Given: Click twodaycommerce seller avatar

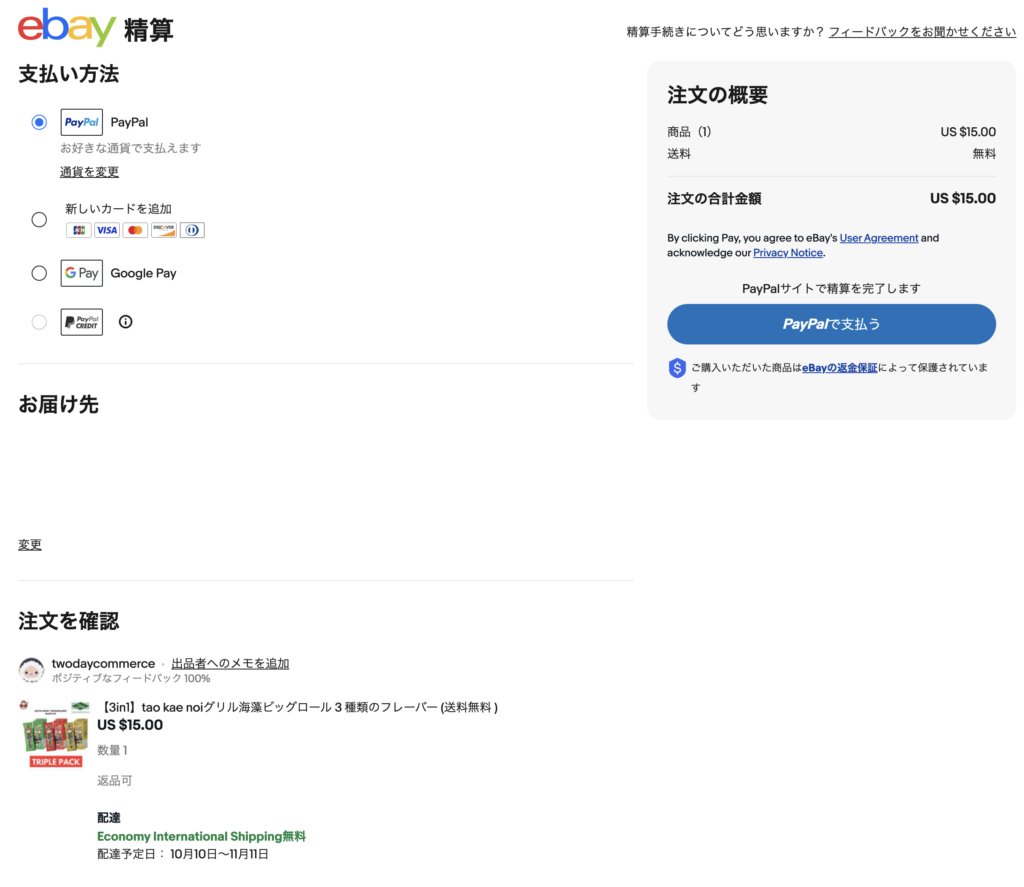Looking at the screenshot, I should [31, 670].
